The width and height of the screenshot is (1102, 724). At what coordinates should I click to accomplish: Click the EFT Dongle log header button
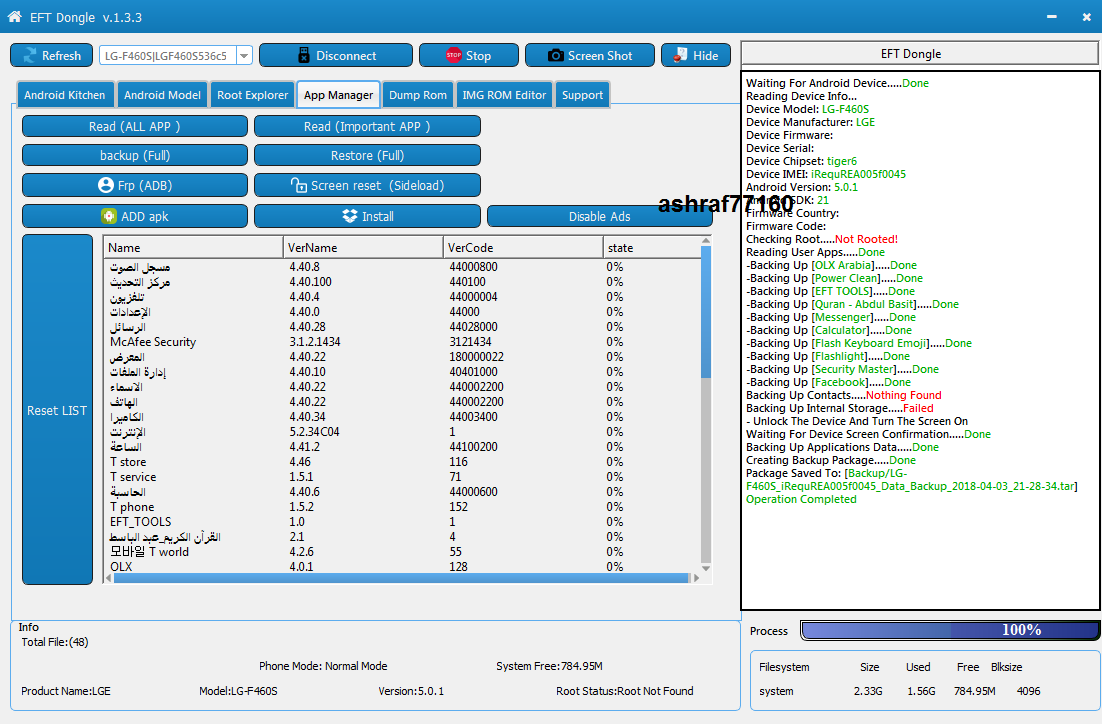(919, 53)
